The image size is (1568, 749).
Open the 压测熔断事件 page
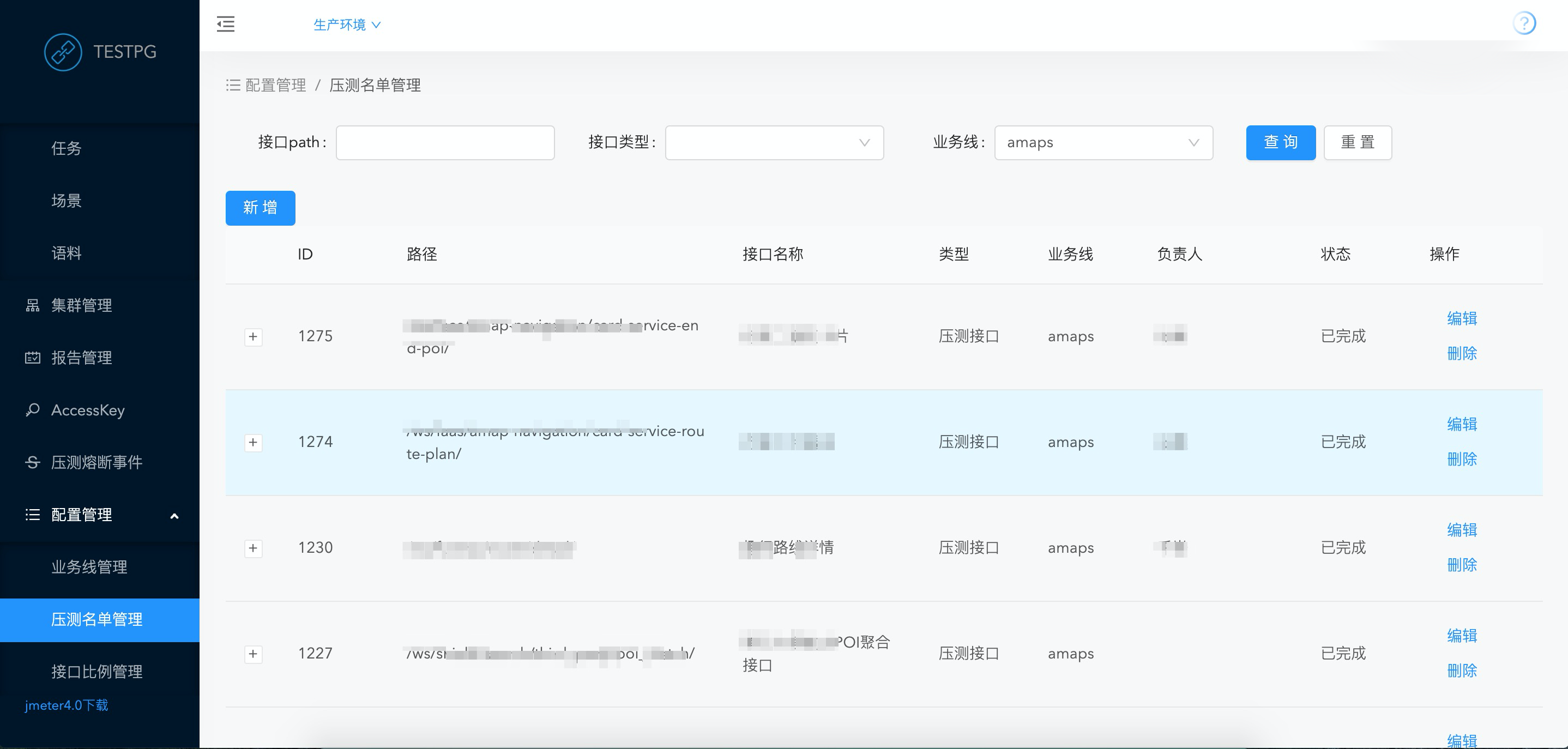(96, 462)
